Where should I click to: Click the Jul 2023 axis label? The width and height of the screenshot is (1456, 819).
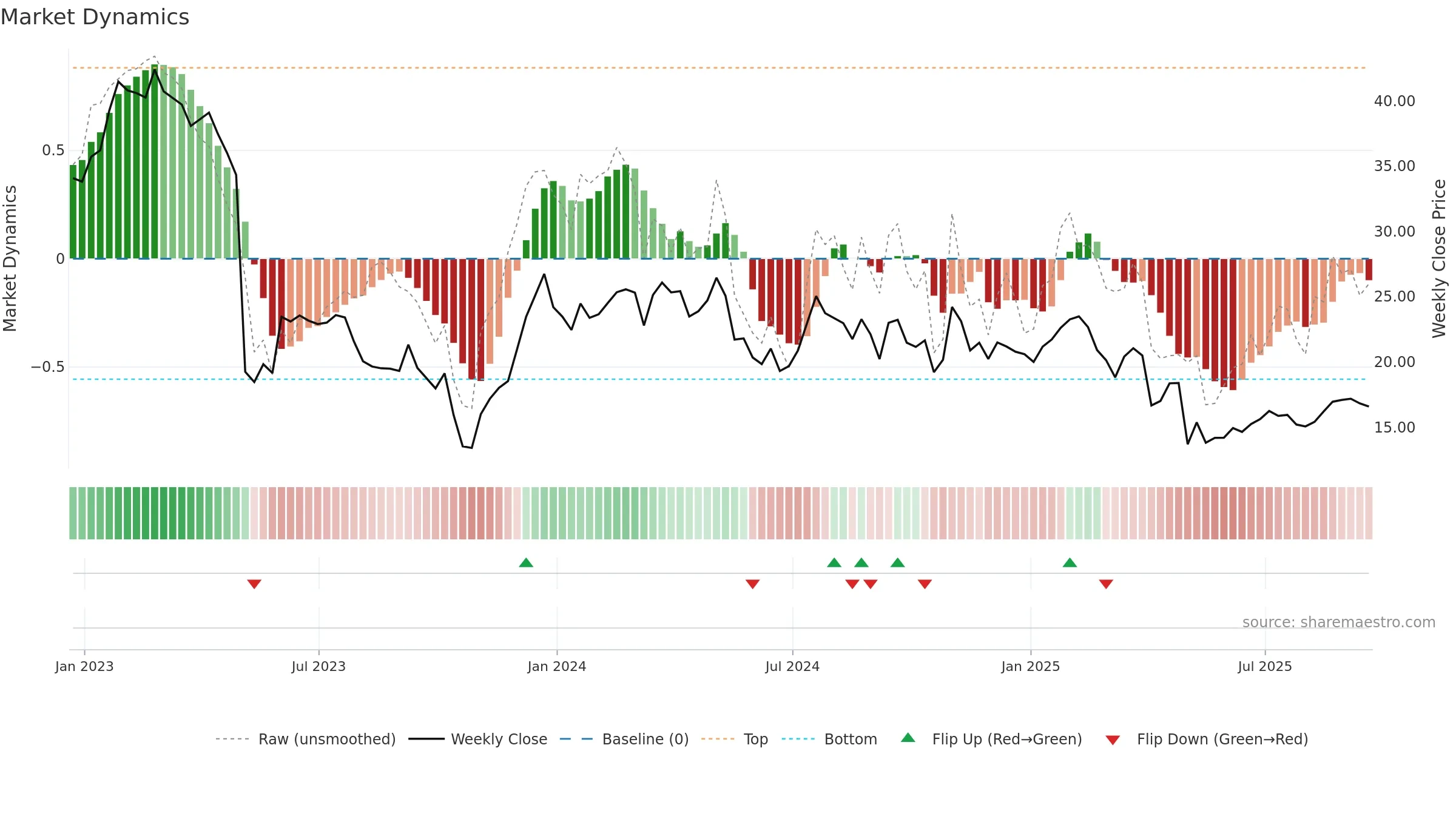pyautogui.click(x=318, y=666)
